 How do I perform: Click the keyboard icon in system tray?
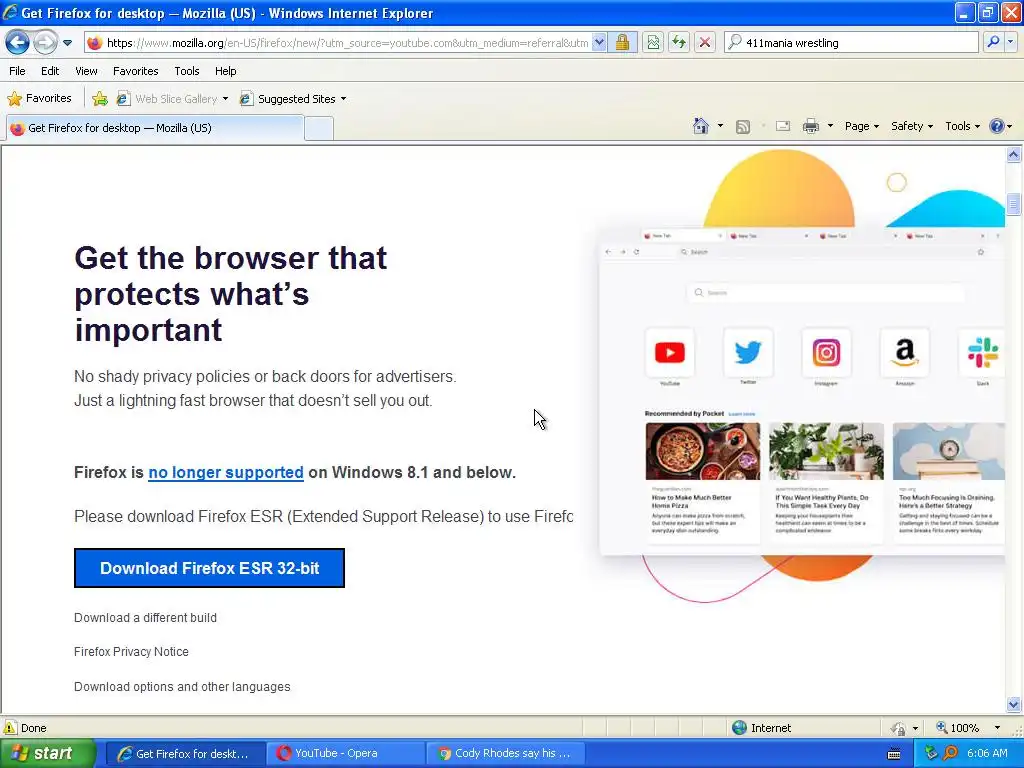tap(894, 754)
